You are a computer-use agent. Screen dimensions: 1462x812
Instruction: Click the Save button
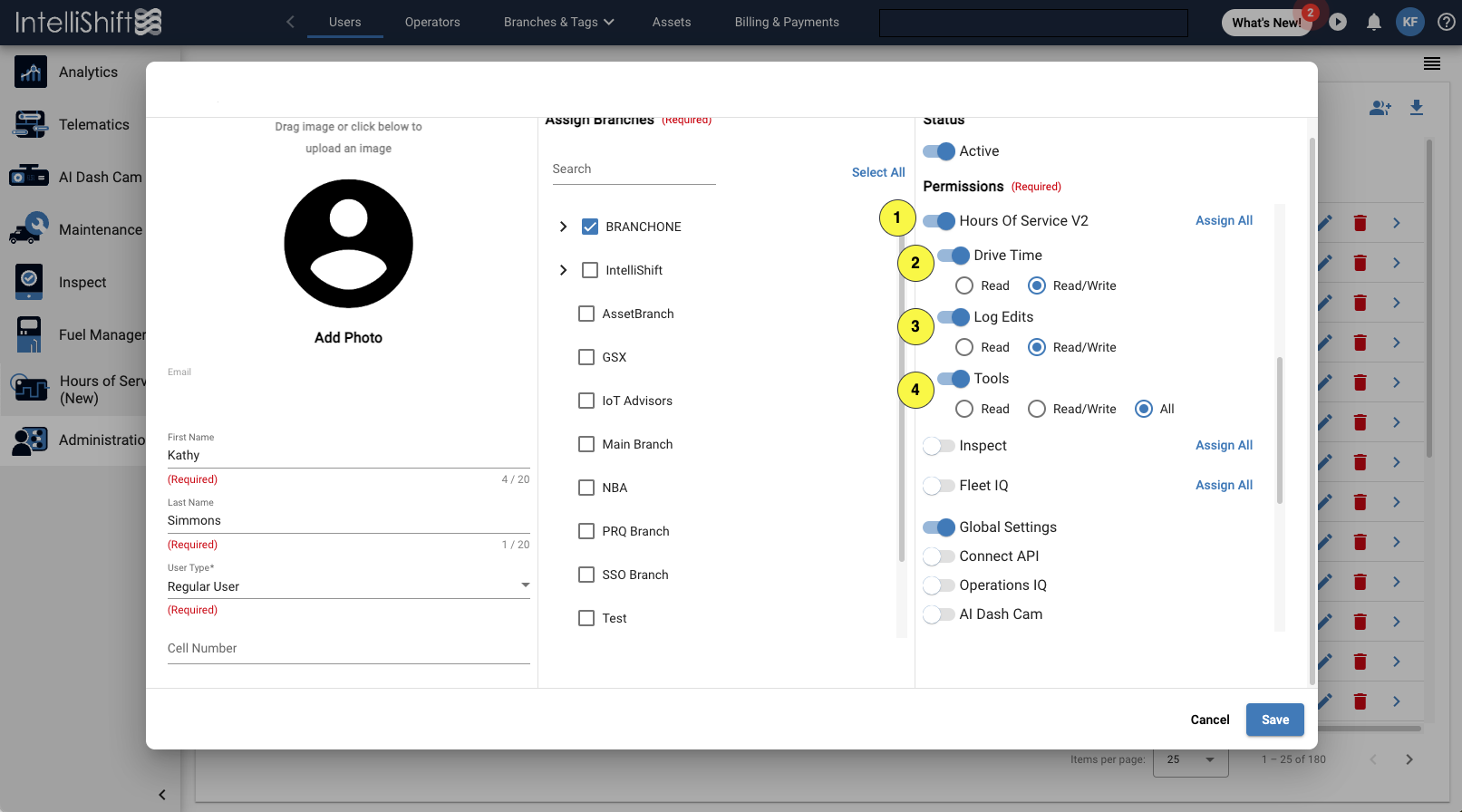(x=1275, y=720)
